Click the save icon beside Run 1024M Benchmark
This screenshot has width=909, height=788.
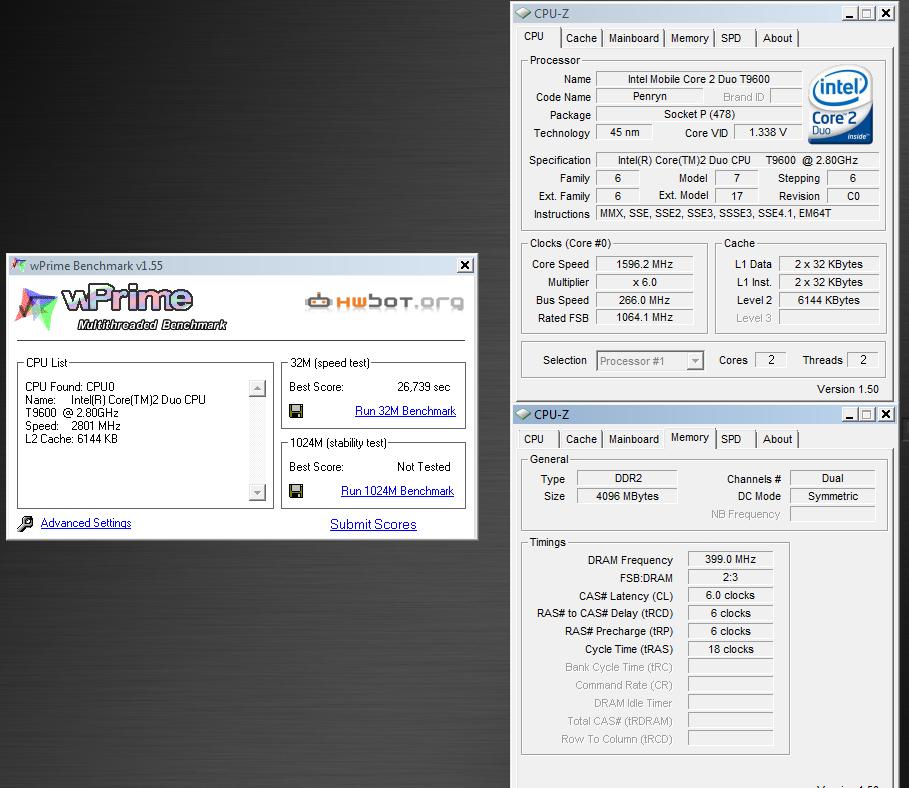coord(296,491)
